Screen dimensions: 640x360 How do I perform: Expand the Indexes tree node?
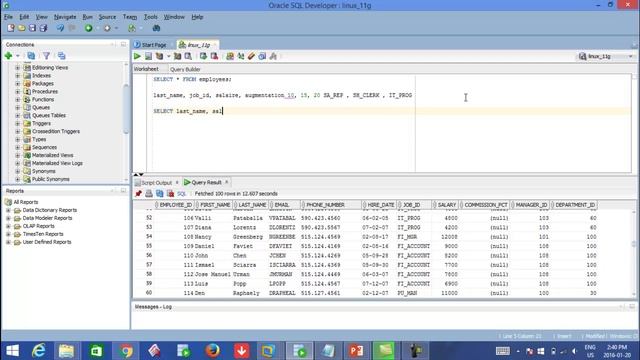tap(18, 76)
